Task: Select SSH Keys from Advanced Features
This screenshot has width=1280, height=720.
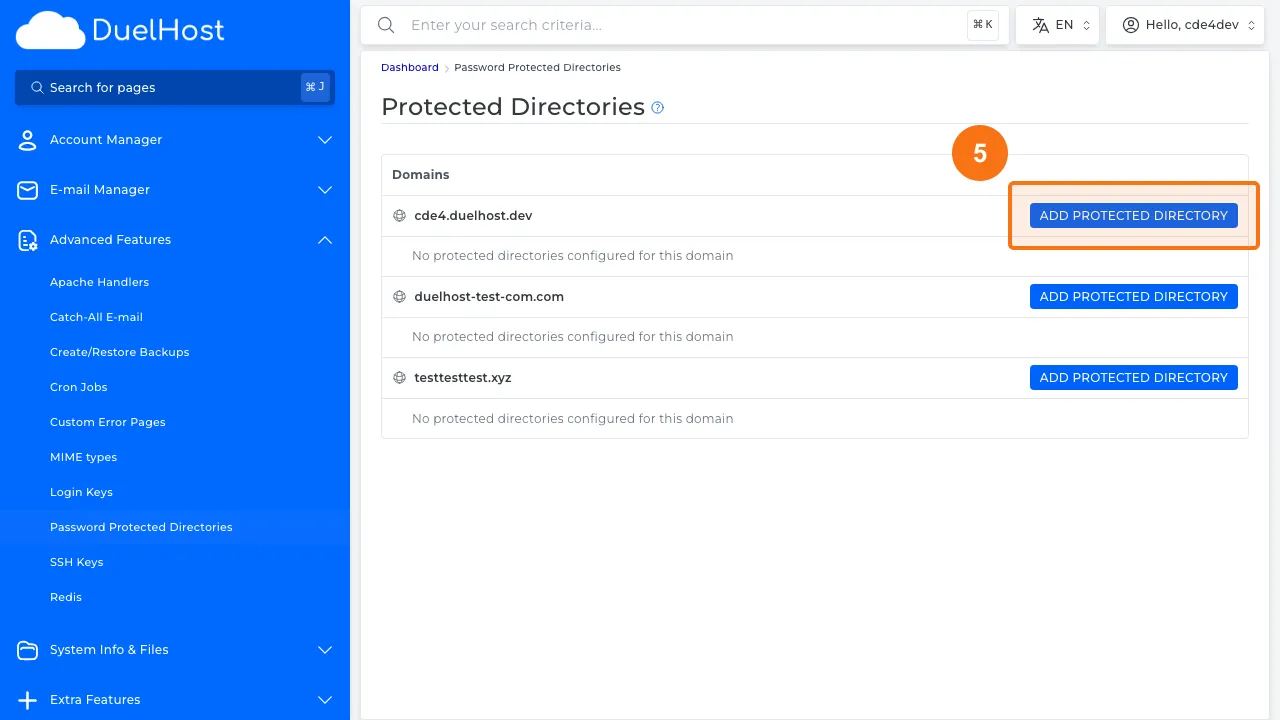Action: [x=76, y=562]
